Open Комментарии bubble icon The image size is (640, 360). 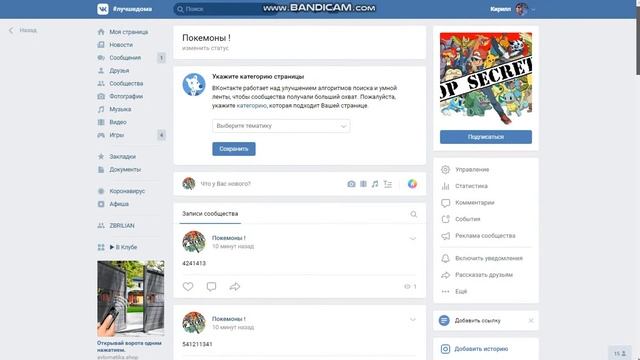pyautogui.click(x=445, y=203)
